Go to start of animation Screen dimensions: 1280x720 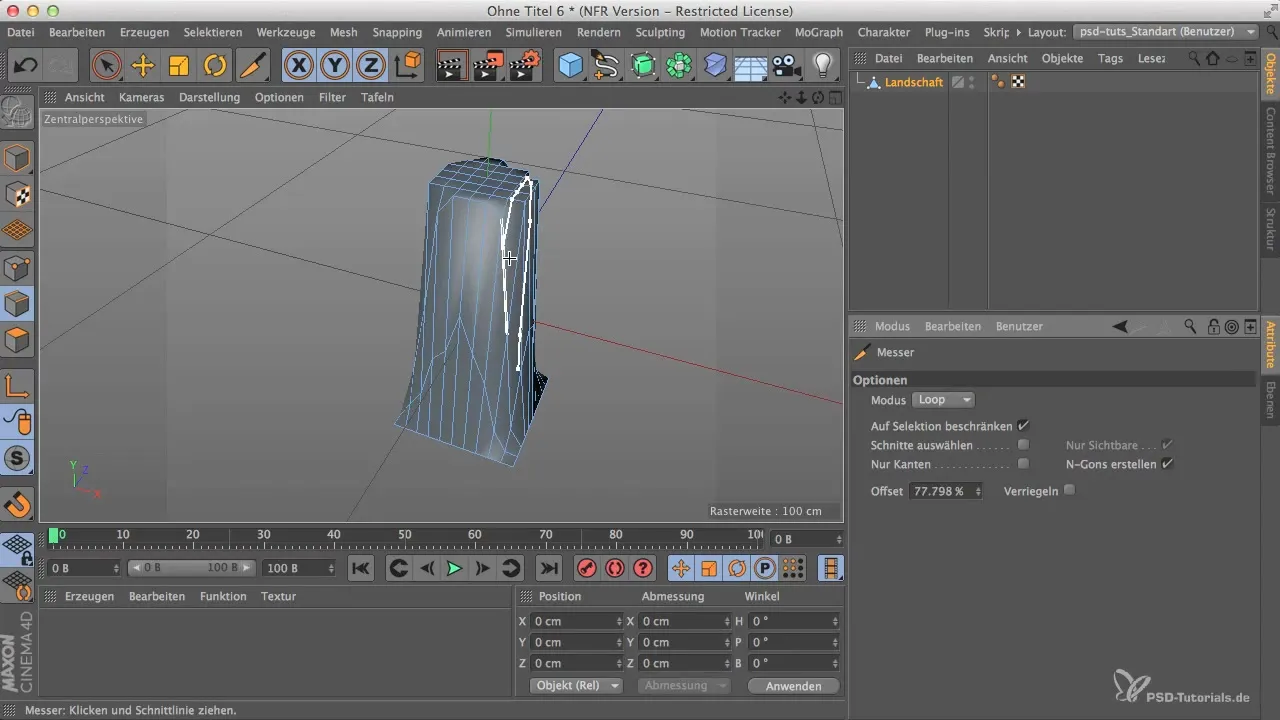(361, 568)
